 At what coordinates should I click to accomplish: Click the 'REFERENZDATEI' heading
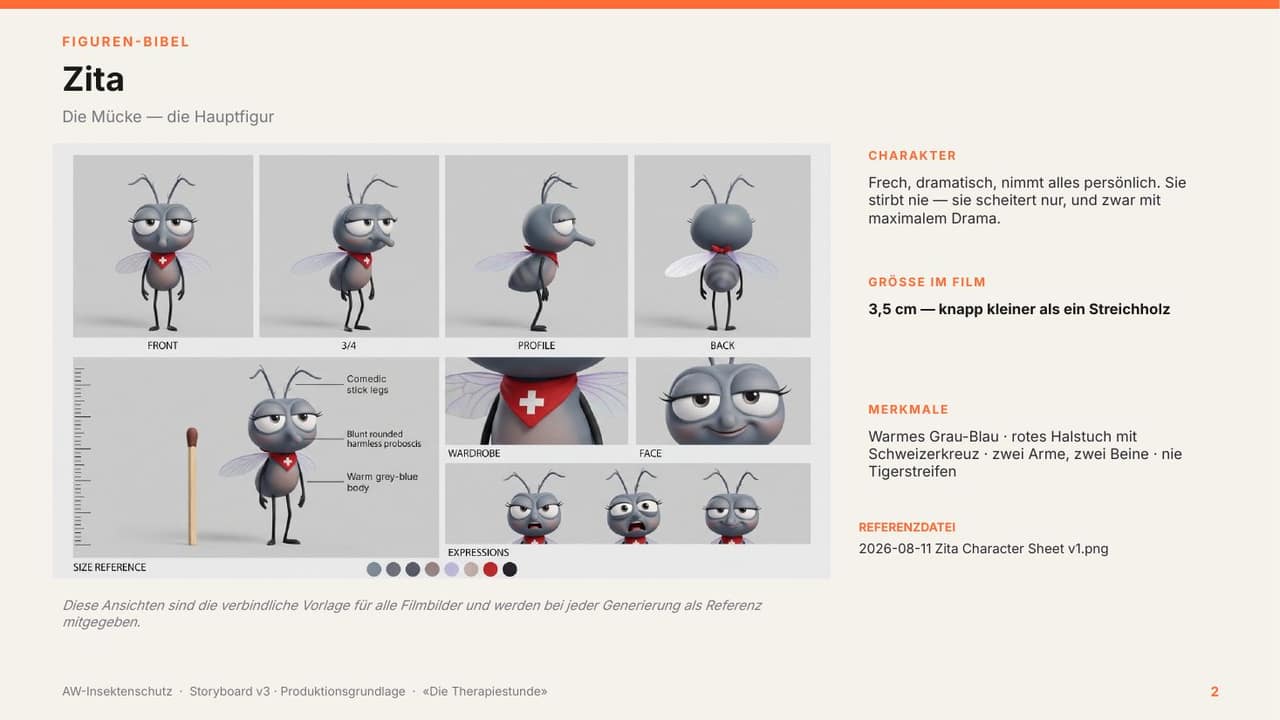[907, 527]
